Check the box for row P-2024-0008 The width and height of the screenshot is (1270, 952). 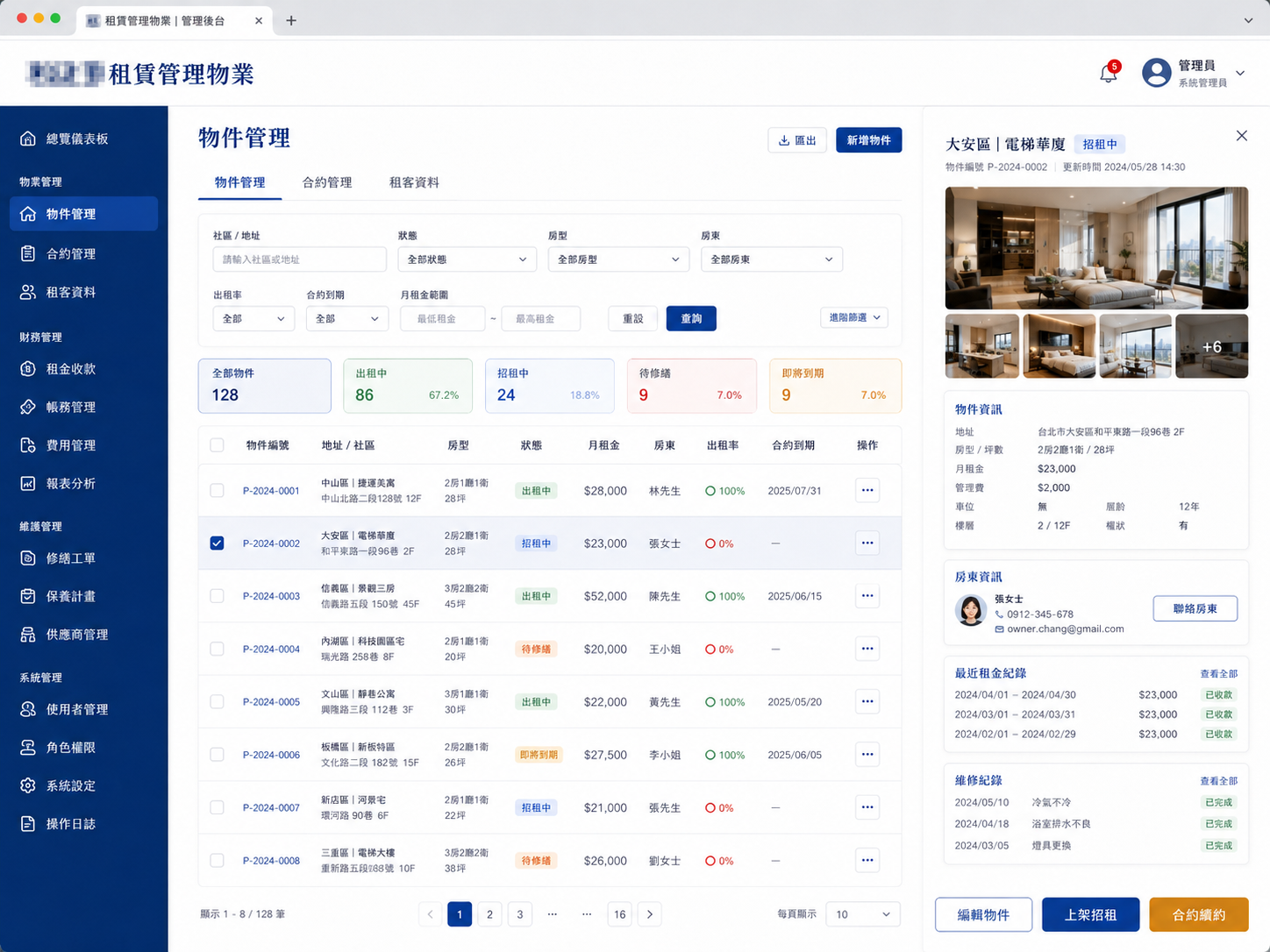pyautogui.click(x=217, y=860)
